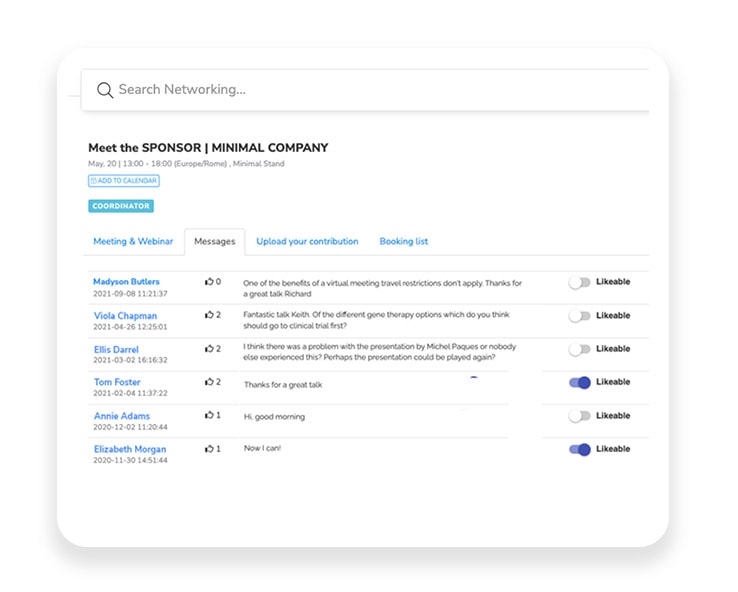The width and height of the screenshot is (738, 592).
Task: Disable Likeable toggle on Tom Foster's message
Action: pyautogui.click(x=579, y=382)
